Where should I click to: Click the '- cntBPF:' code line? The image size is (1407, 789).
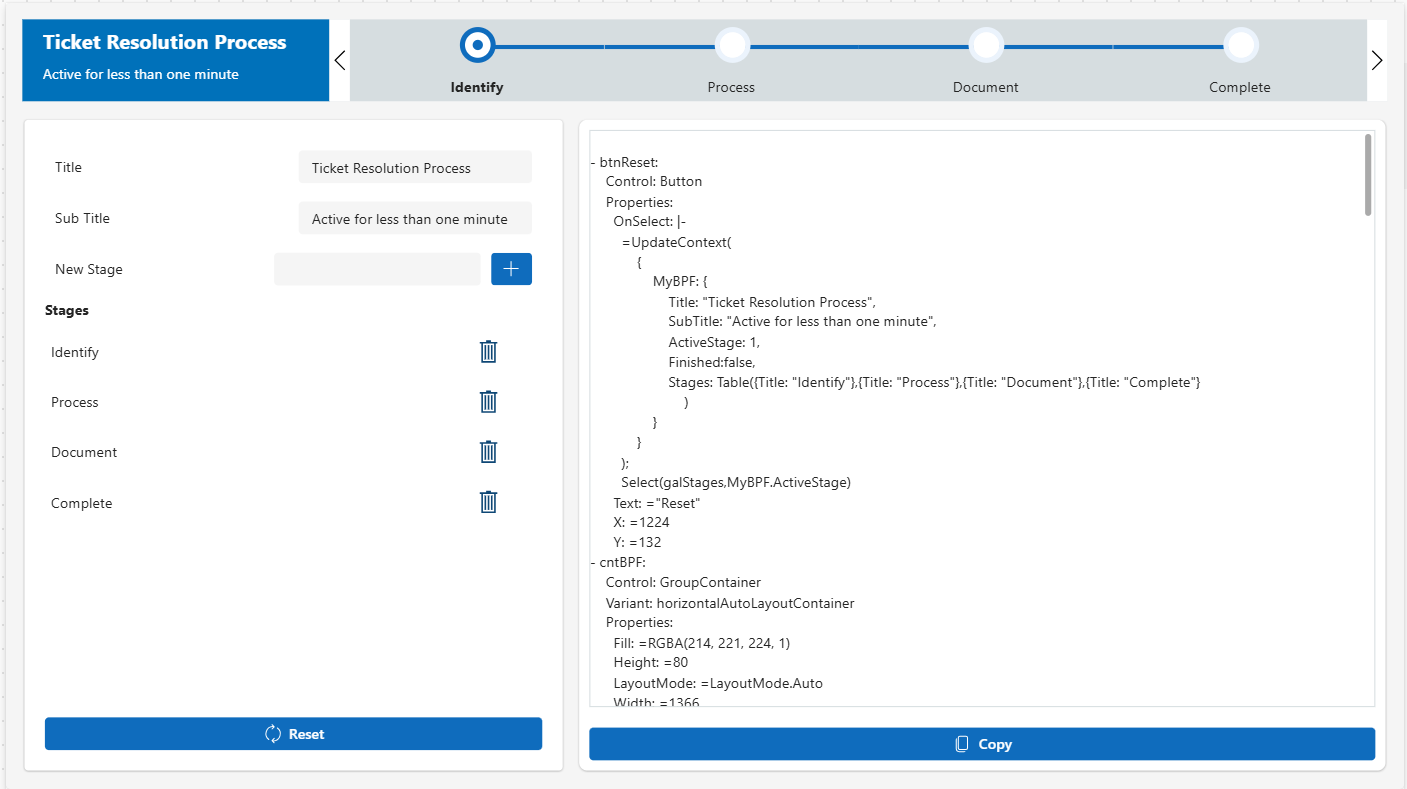tap(618, 562)
